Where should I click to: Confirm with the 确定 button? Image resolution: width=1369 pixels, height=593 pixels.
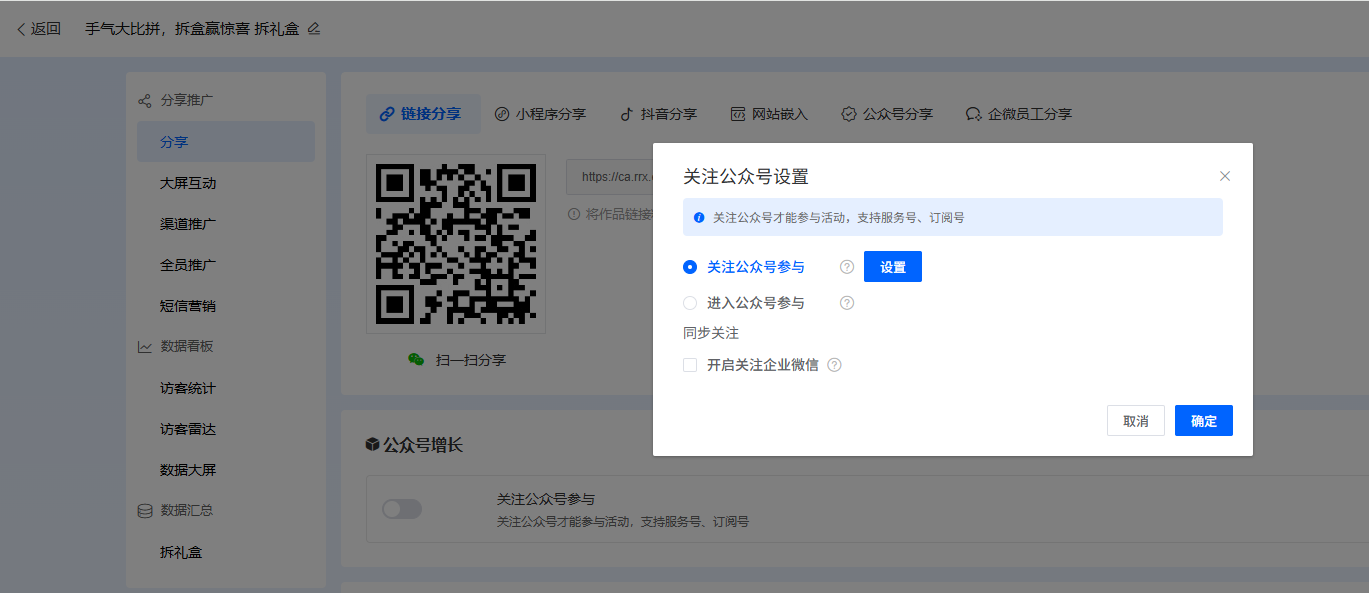pos(1203,421)
